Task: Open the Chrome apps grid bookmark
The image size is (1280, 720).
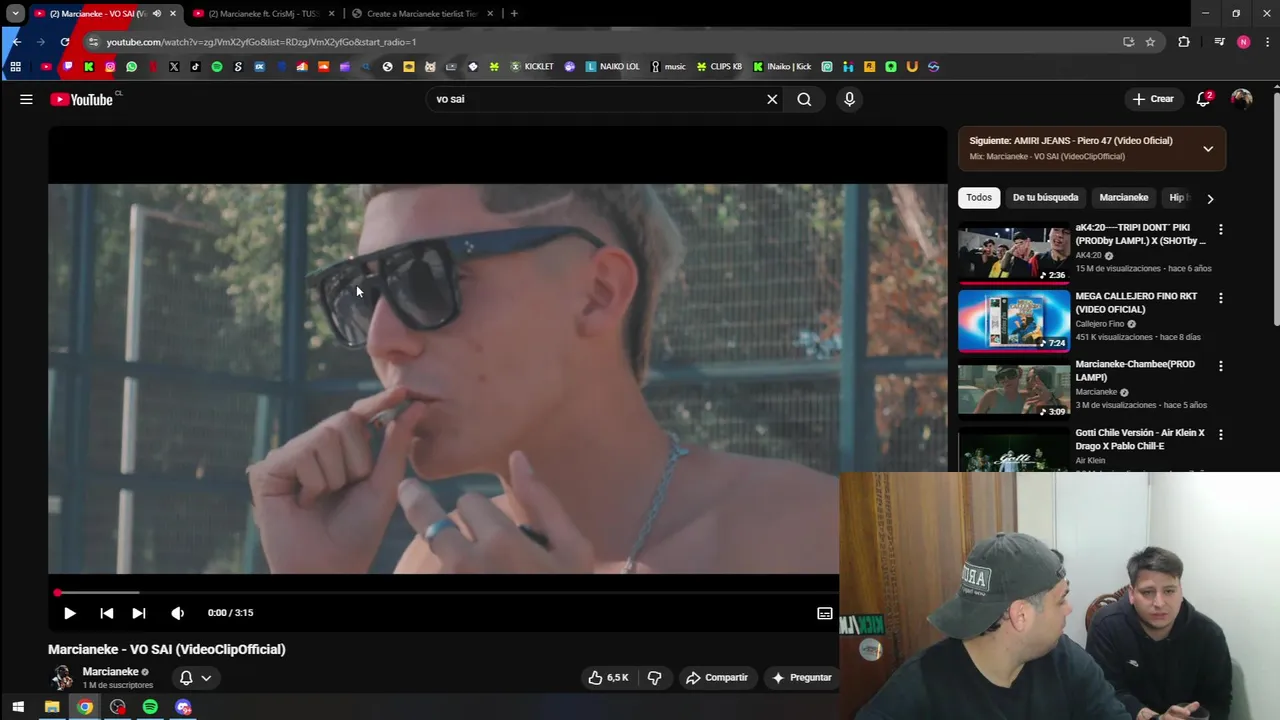Action: coord(15,67)
